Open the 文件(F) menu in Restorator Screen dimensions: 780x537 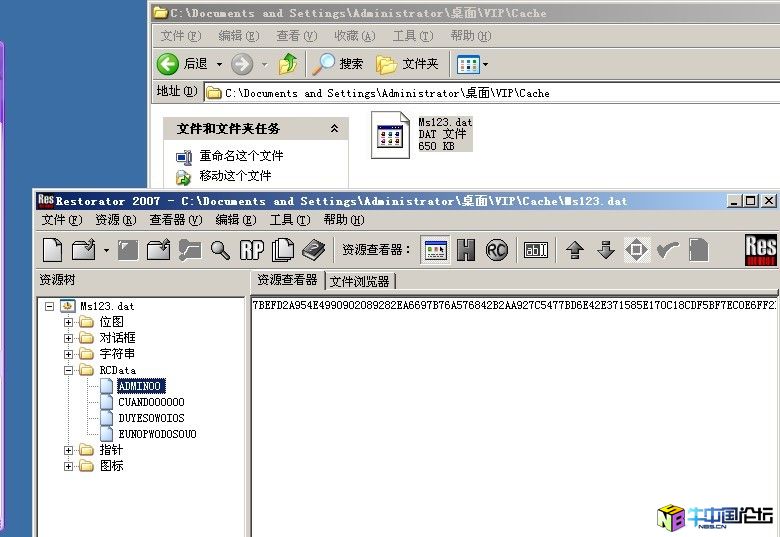[62, 220]
